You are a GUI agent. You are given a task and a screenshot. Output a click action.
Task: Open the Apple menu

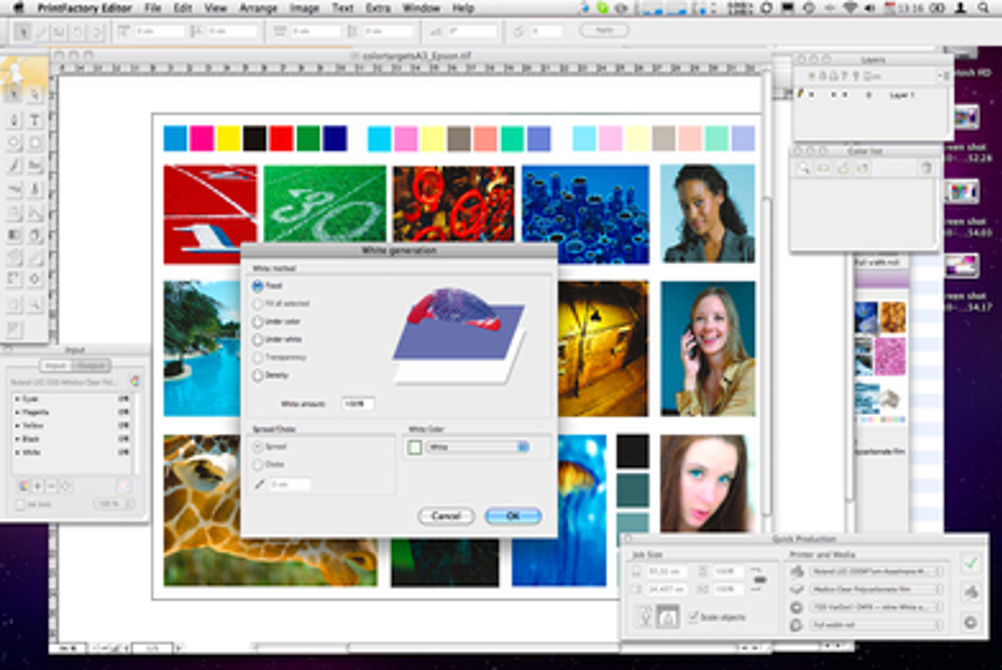coord(19,8)
